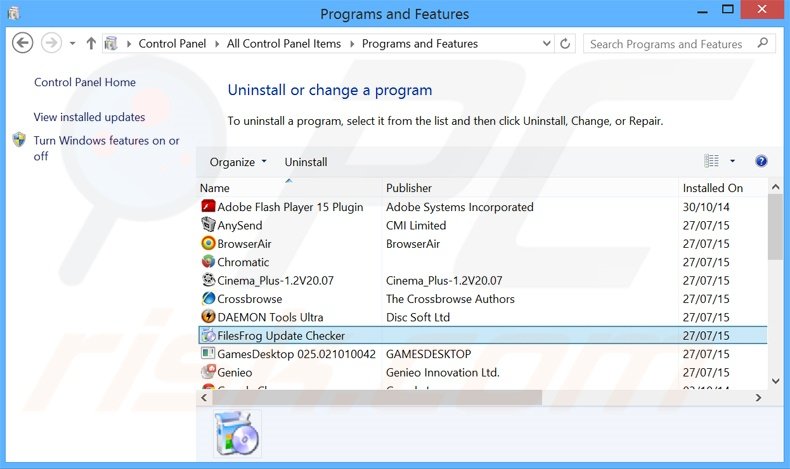Select the Genieo entry name
Image resolution: width=790 pixels, height=469 pixels.
tap(235, 372)
